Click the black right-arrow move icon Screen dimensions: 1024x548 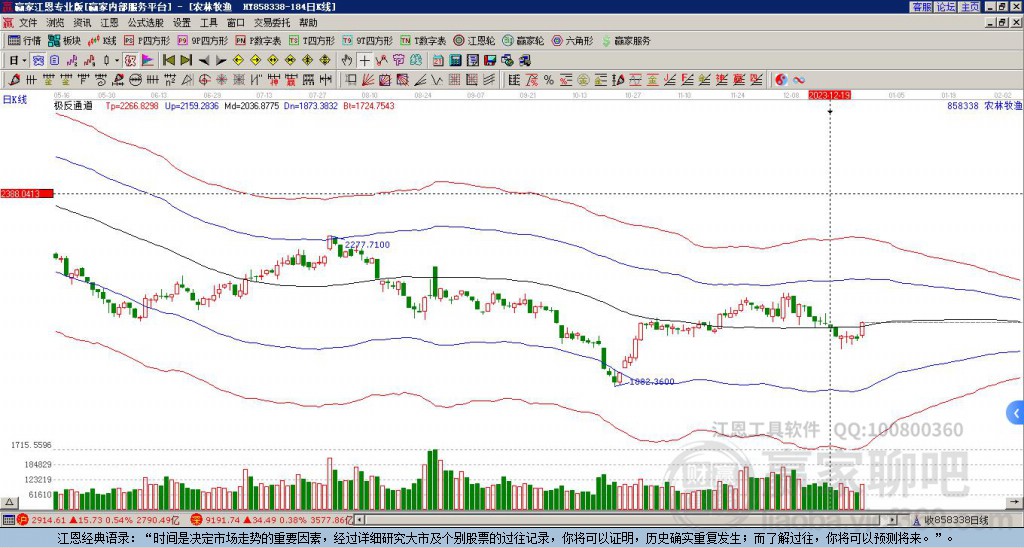click(221, 61)
